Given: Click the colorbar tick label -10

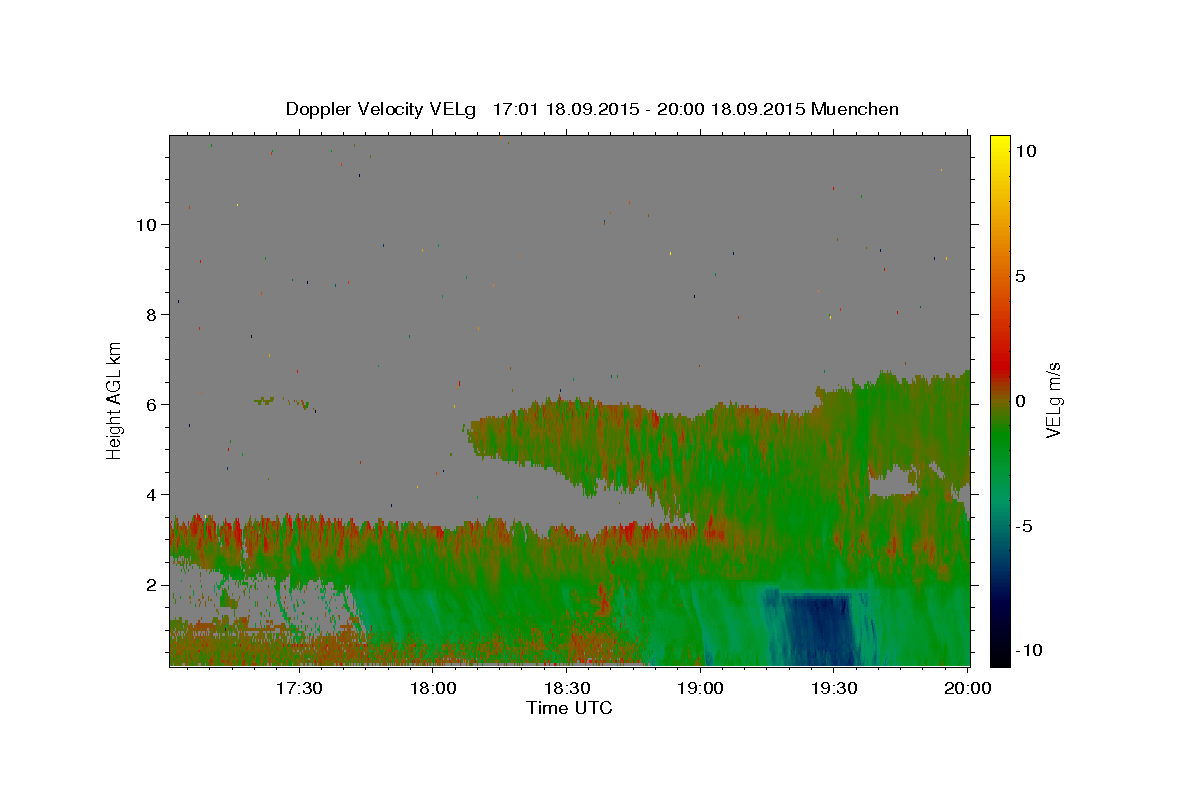Looking at the screenshot, I should tap(1028, 651).
